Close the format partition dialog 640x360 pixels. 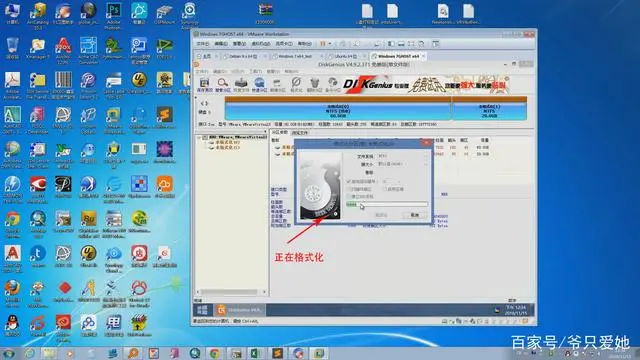tap(426, 143)
